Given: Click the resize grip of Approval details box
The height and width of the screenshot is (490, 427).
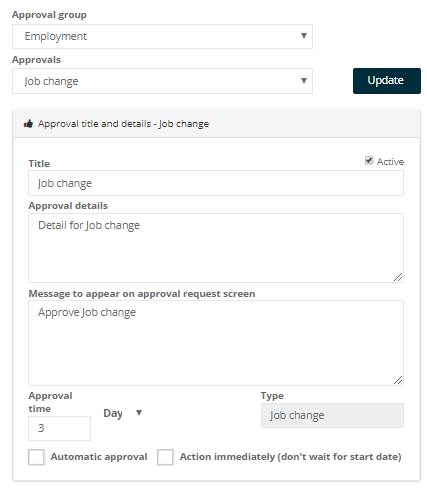Looking at the screenshot, I should click(x=398, y=277).
